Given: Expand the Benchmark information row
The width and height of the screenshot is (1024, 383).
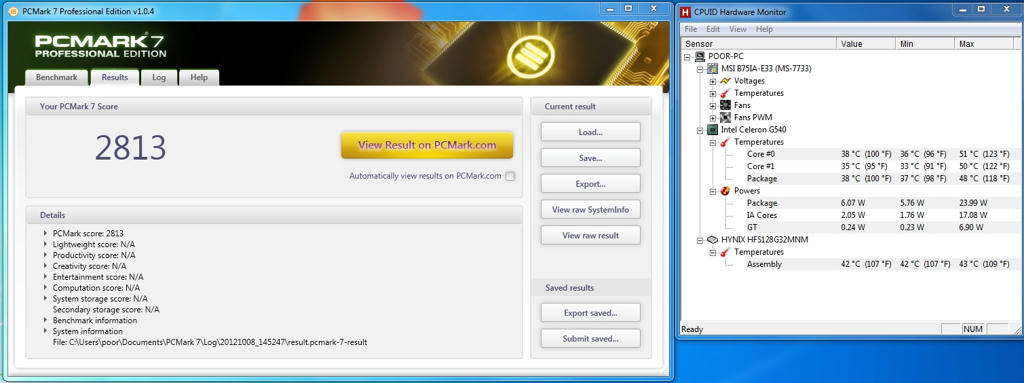Looking at the screenshot, I should click(45, 320).
